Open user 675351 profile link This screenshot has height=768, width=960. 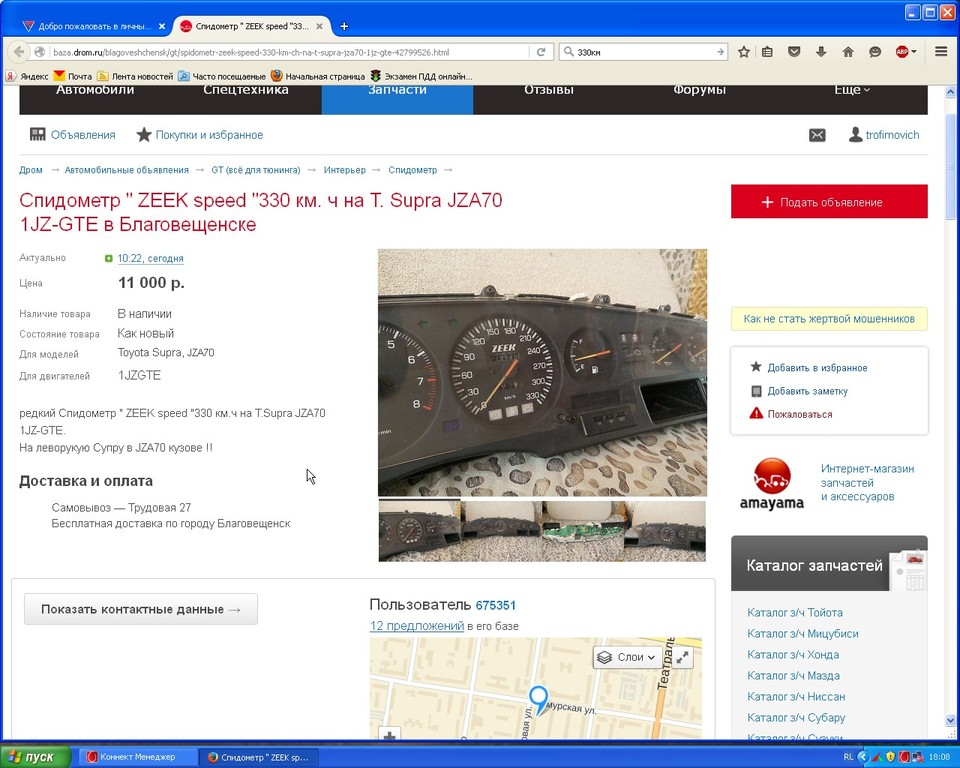(495, 606)
